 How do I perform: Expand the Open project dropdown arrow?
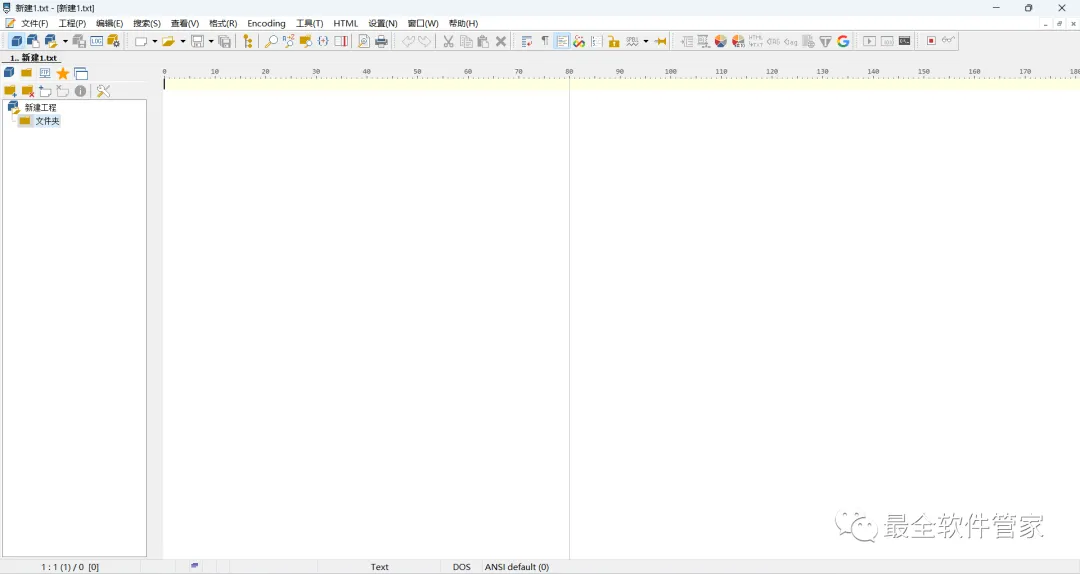click(x=65, y=41)
